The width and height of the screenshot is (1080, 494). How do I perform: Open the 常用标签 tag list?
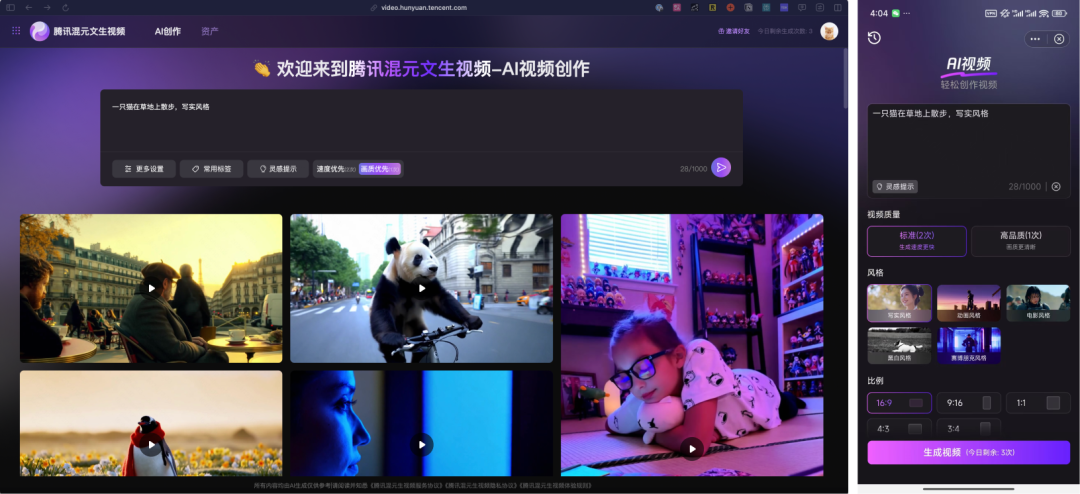click(211, 169)
